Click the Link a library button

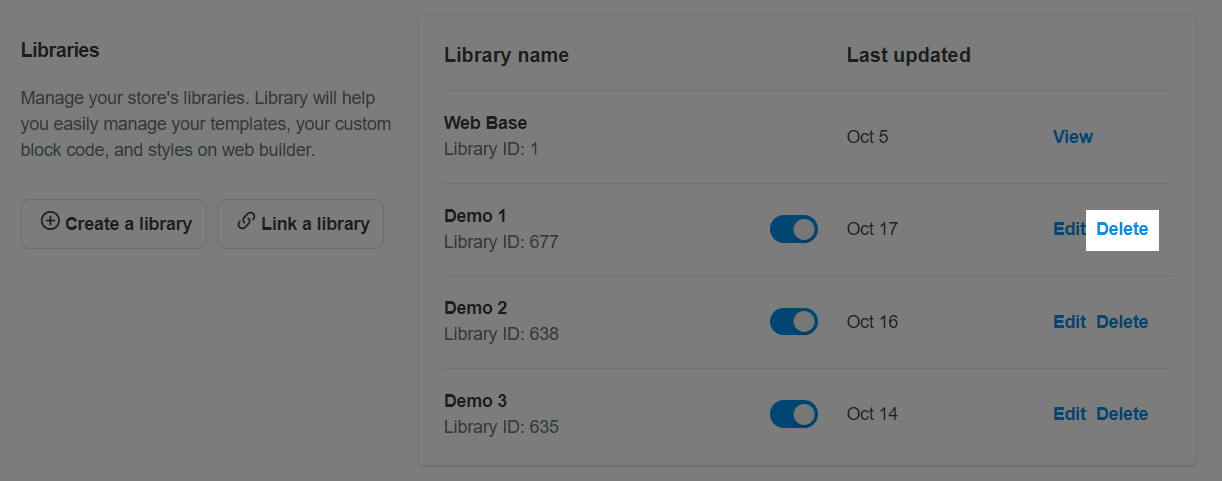300,224
